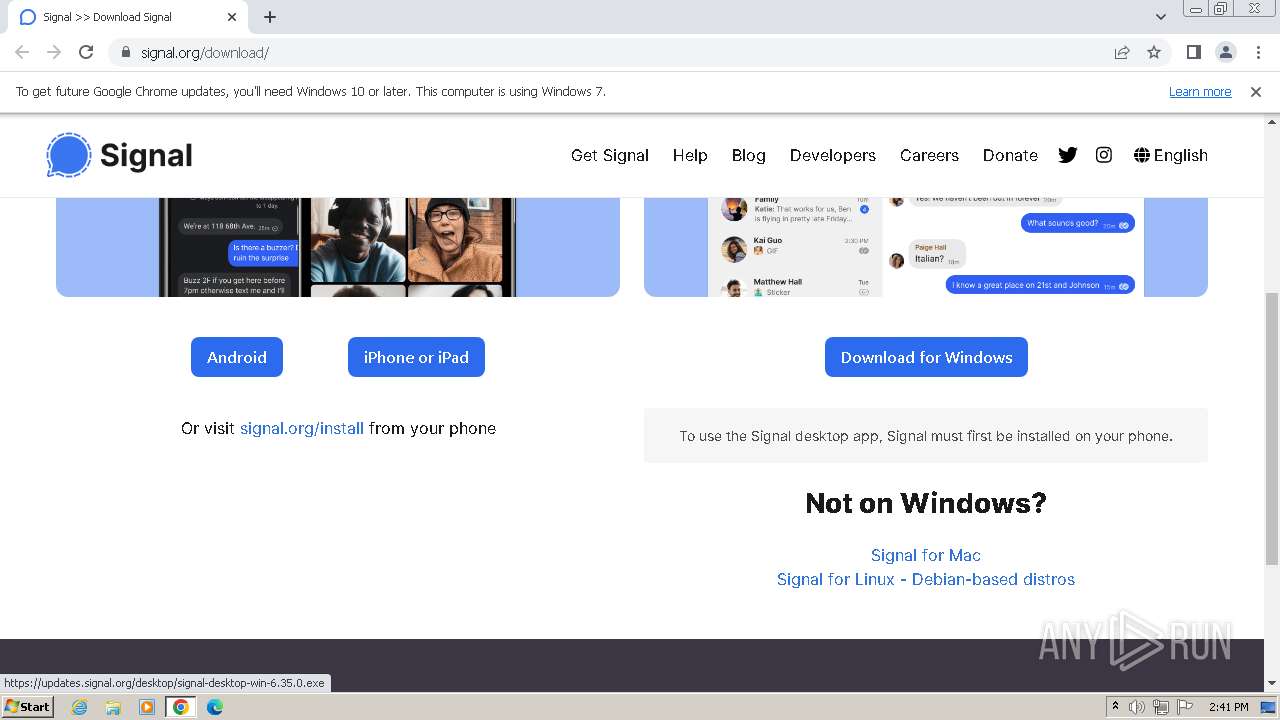
Task: Show hidden system tray icons
Action: coord(1115,707)
